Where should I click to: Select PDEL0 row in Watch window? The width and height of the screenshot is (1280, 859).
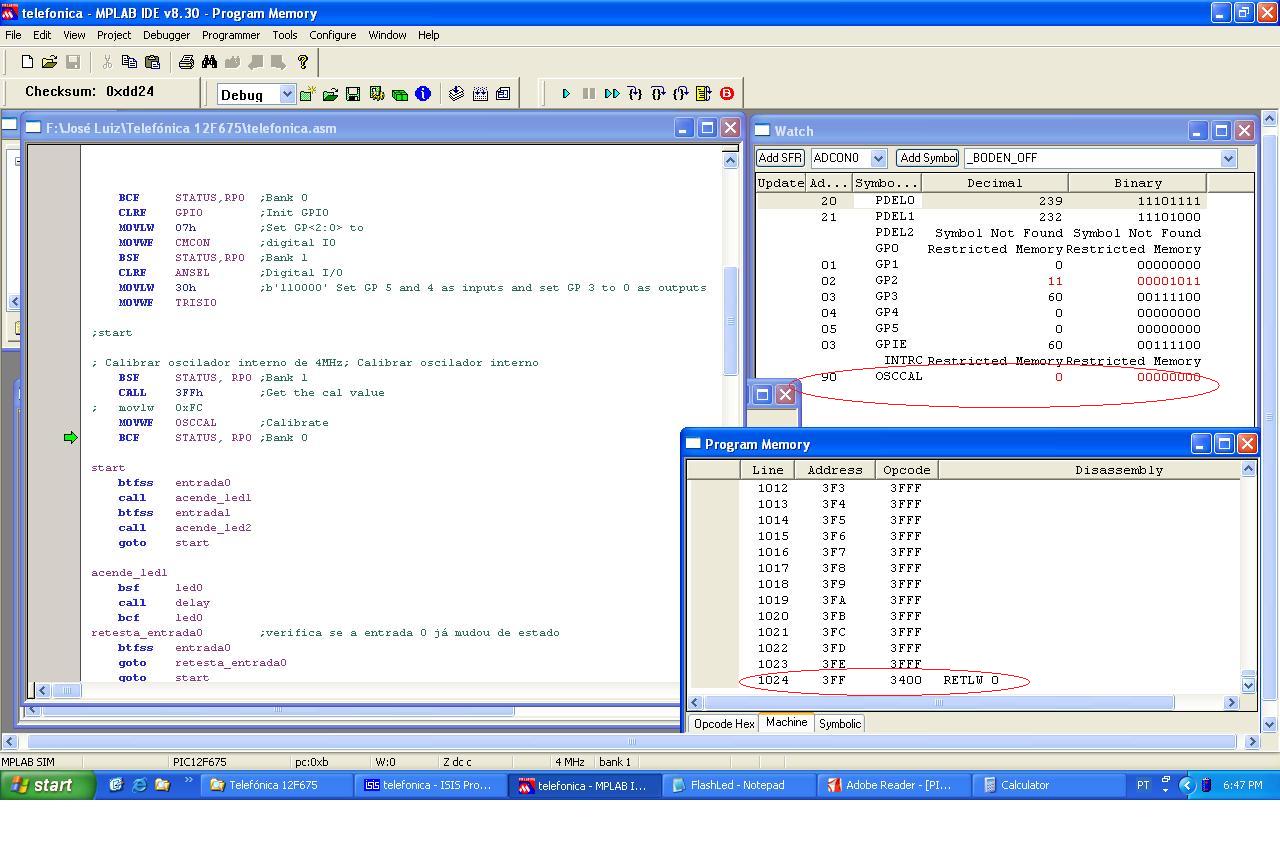click(981, 201)
